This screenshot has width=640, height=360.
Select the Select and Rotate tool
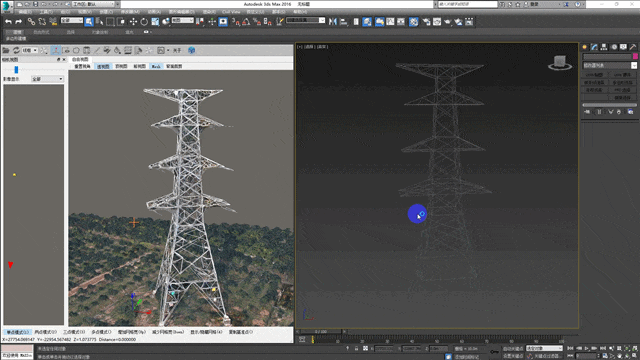(144, 22)
